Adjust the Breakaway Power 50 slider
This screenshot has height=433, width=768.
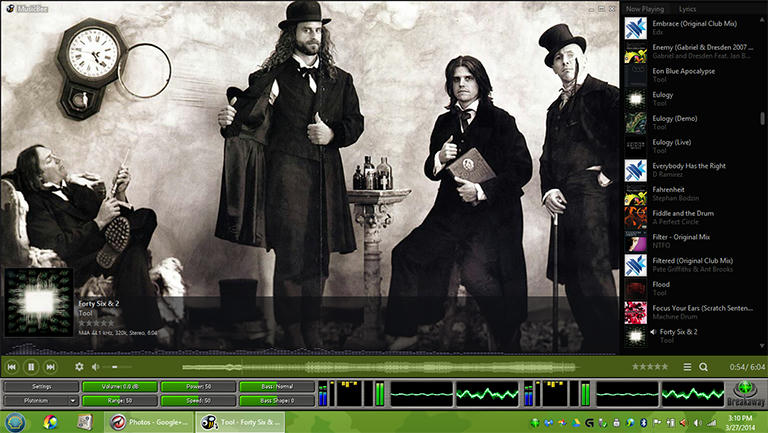198,386
